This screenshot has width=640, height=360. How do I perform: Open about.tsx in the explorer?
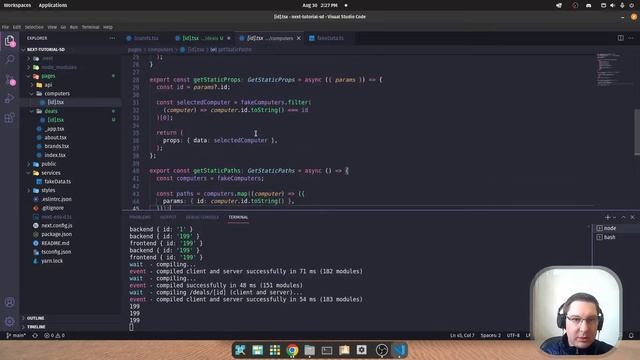(x=70, y=138)
